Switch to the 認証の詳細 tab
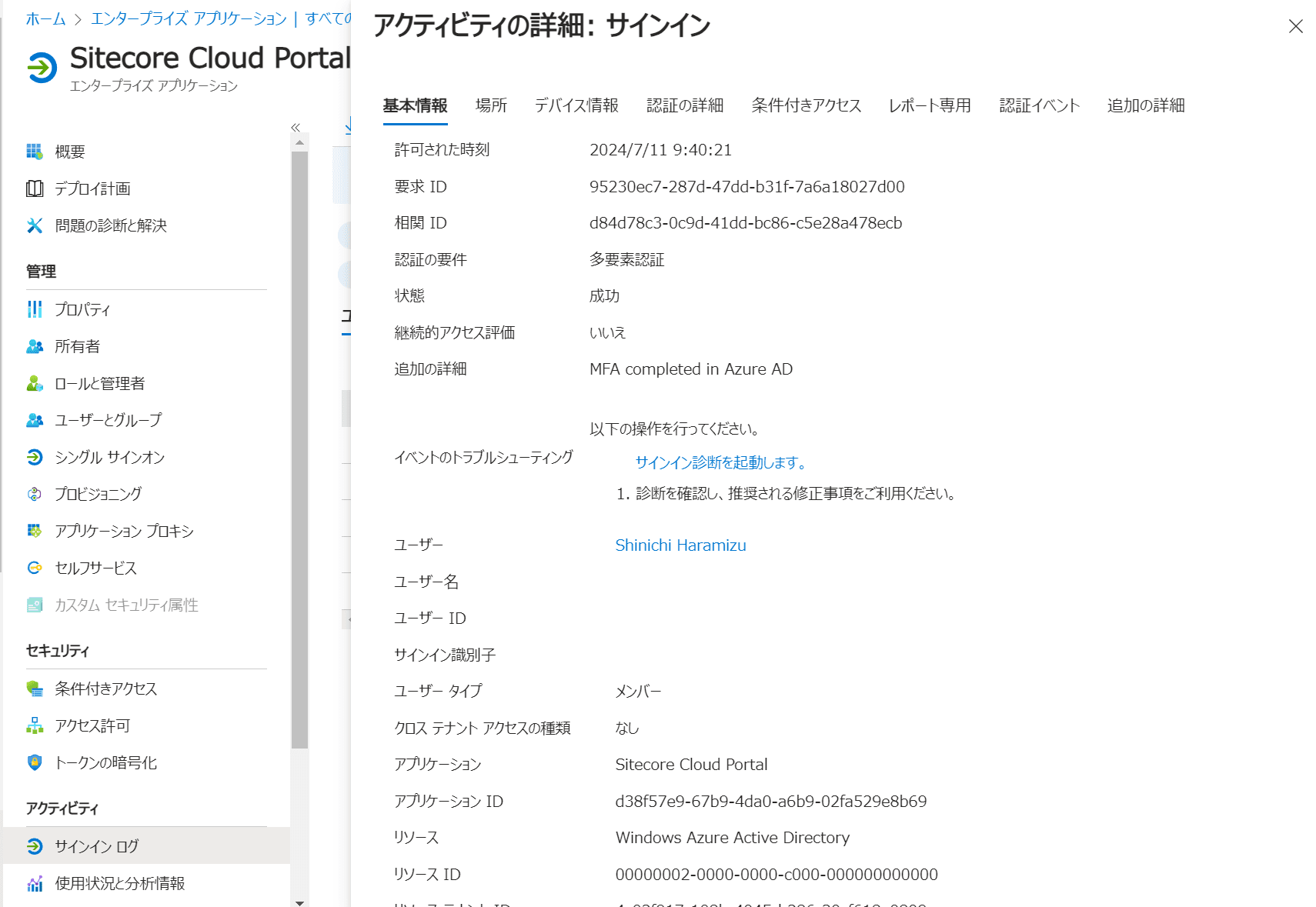 click(685, 105)
